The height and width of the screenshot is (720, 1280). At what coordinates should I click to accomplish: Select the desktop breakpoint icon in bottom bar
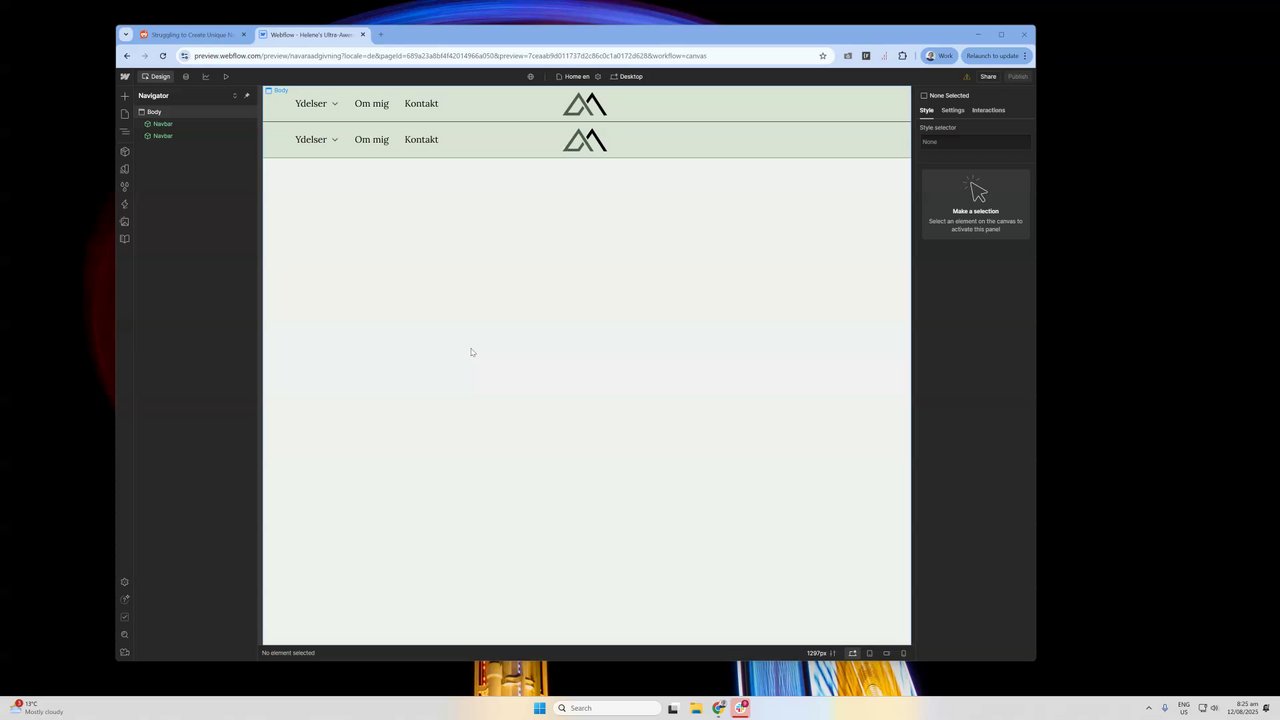tap(852, 653)
